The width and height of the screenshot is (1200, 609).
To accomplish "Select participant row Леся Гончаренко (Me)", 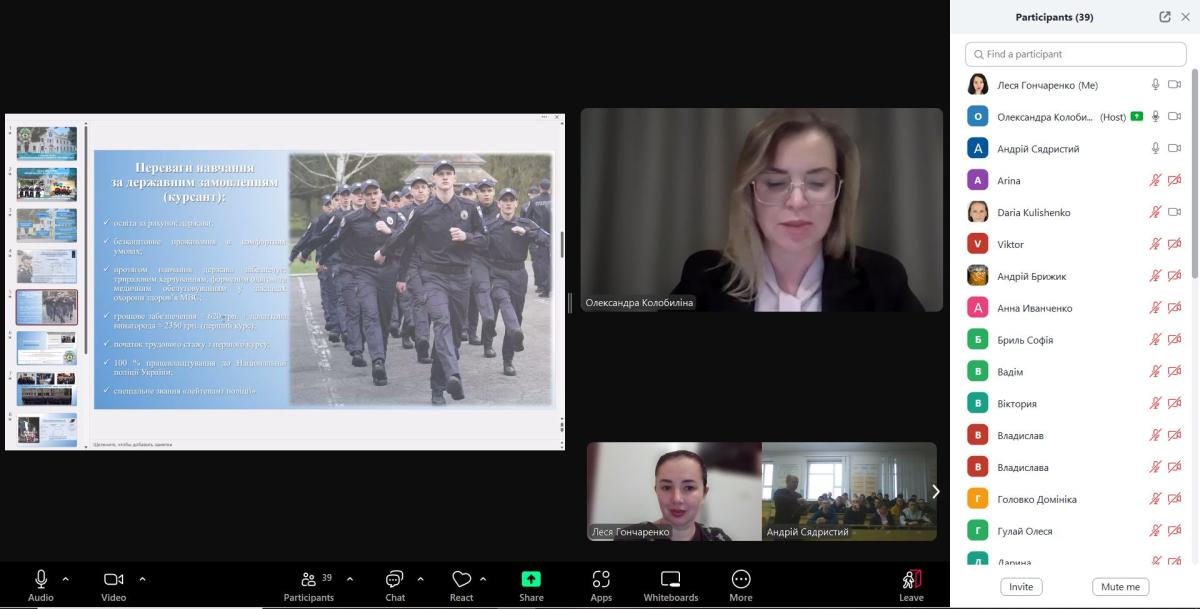I will 1075,85.
